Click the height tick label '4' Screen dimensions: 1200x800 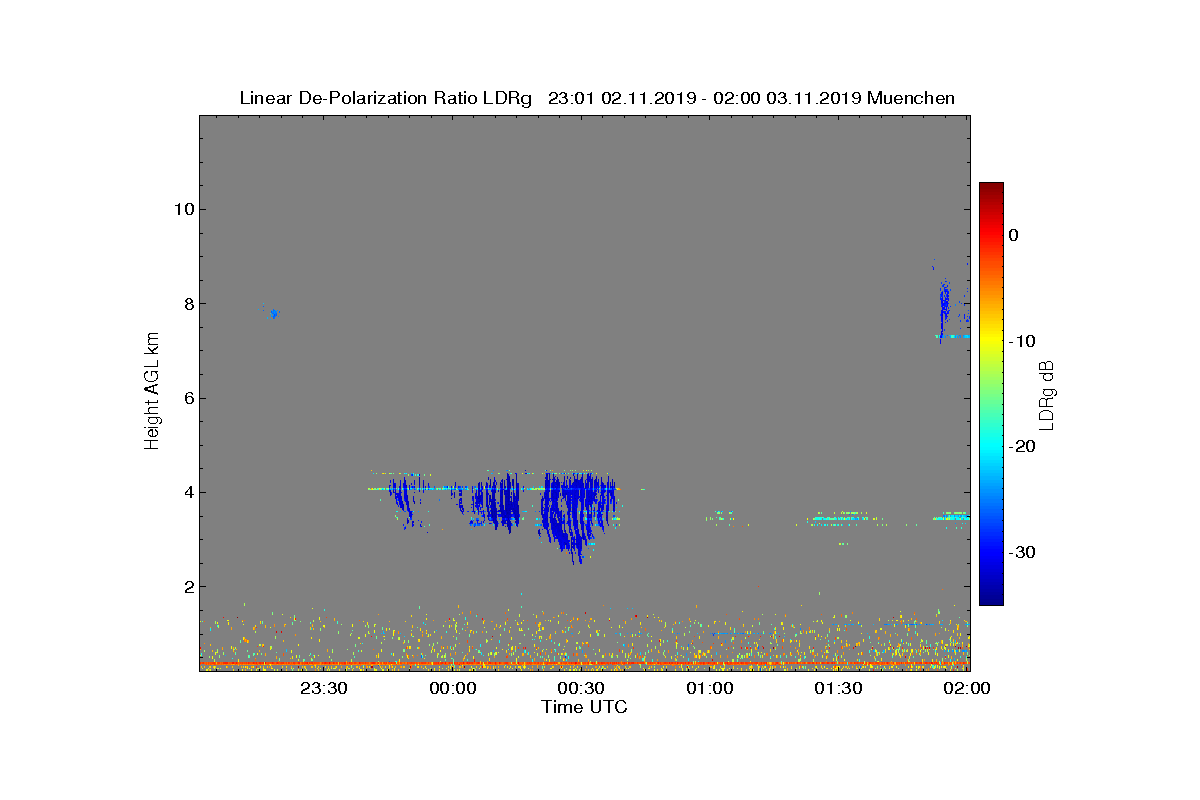[187, 492]
